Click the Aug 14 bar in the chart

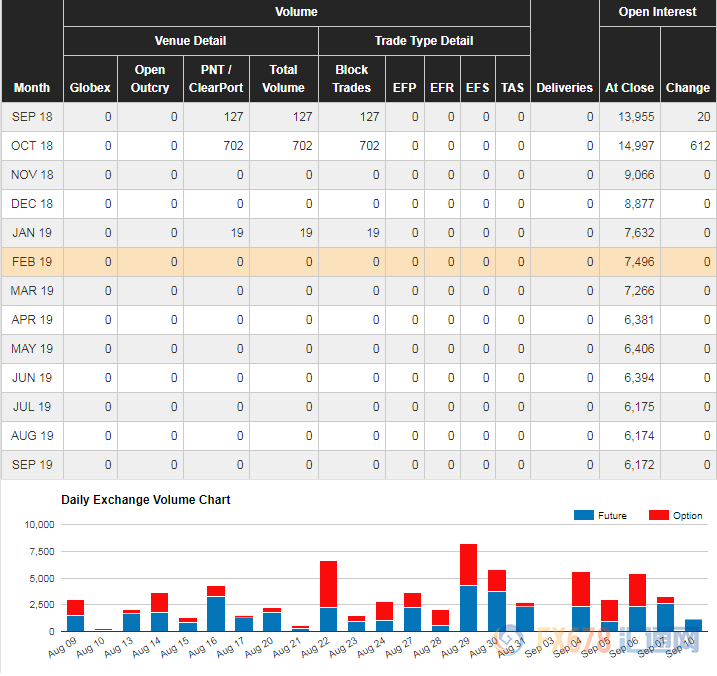pyautogui.click(x=160, y=612)
